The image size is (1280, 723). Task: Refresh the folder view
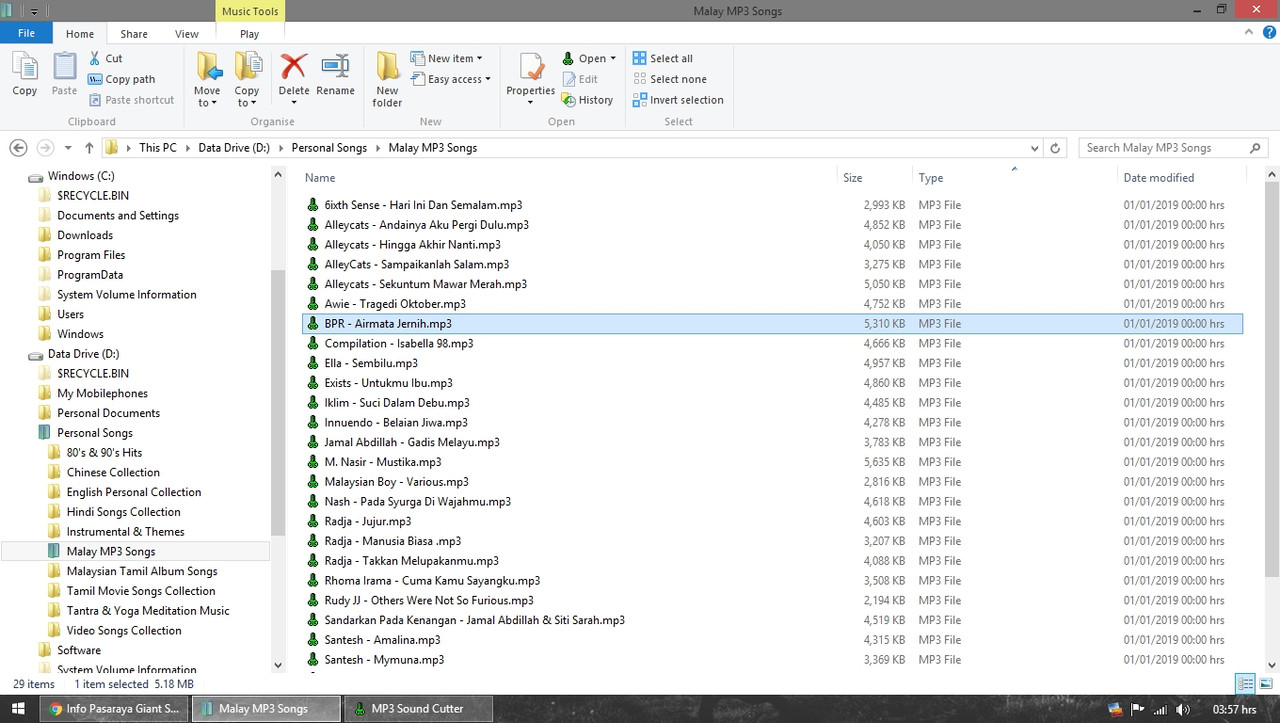pyautogui.click(x=1054, y=148)
